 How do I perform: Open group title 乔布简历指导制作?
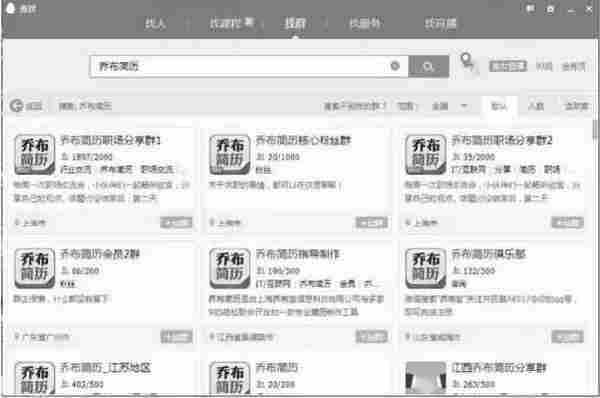(x=297, y=254)
